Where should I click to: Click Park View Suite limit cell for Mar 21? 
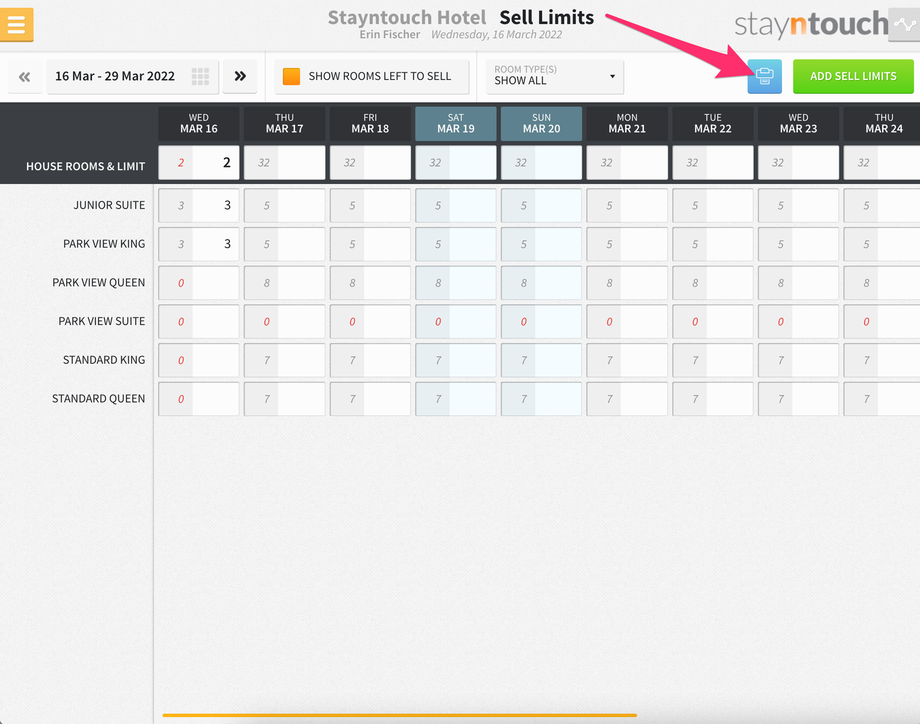click(644, 322)
